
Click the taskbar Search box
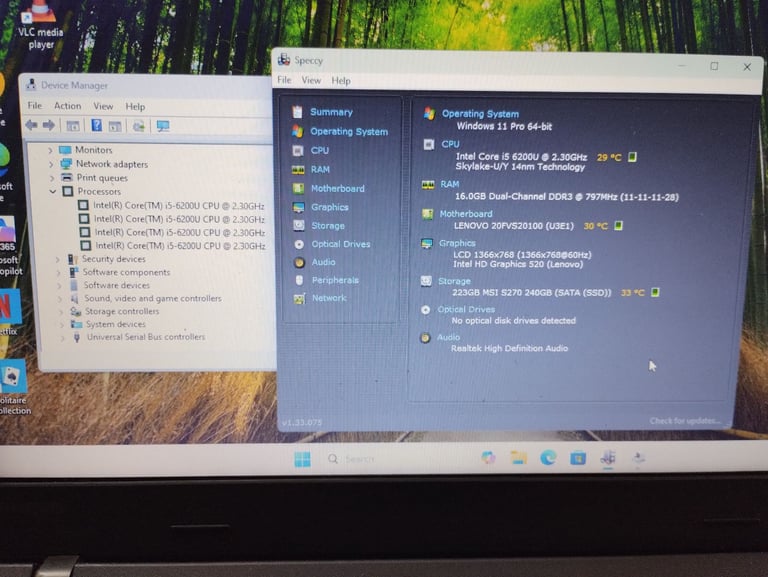pos(360,459)
